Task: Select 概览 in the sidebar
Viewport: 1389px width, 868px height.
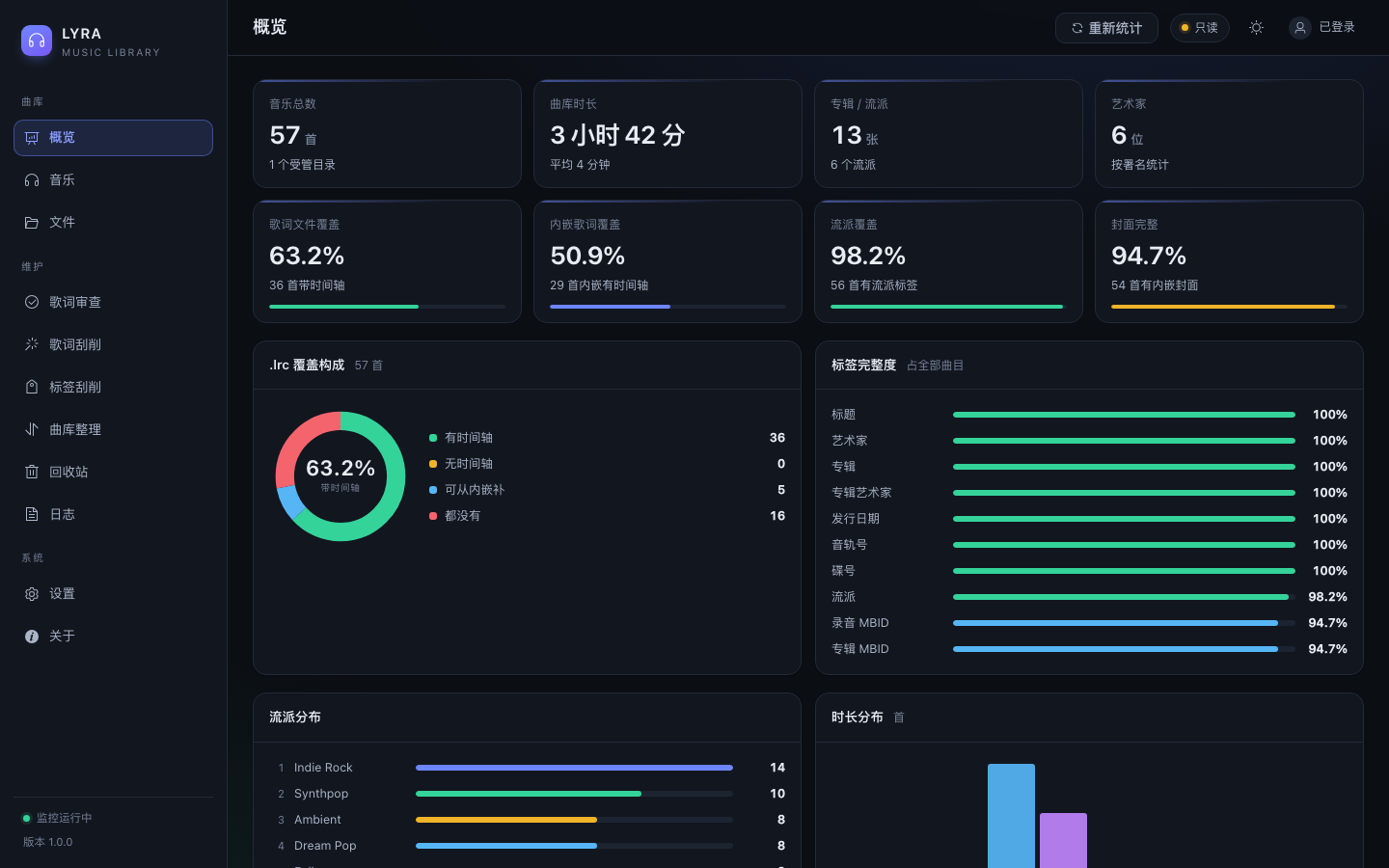Action: [113, 138]
